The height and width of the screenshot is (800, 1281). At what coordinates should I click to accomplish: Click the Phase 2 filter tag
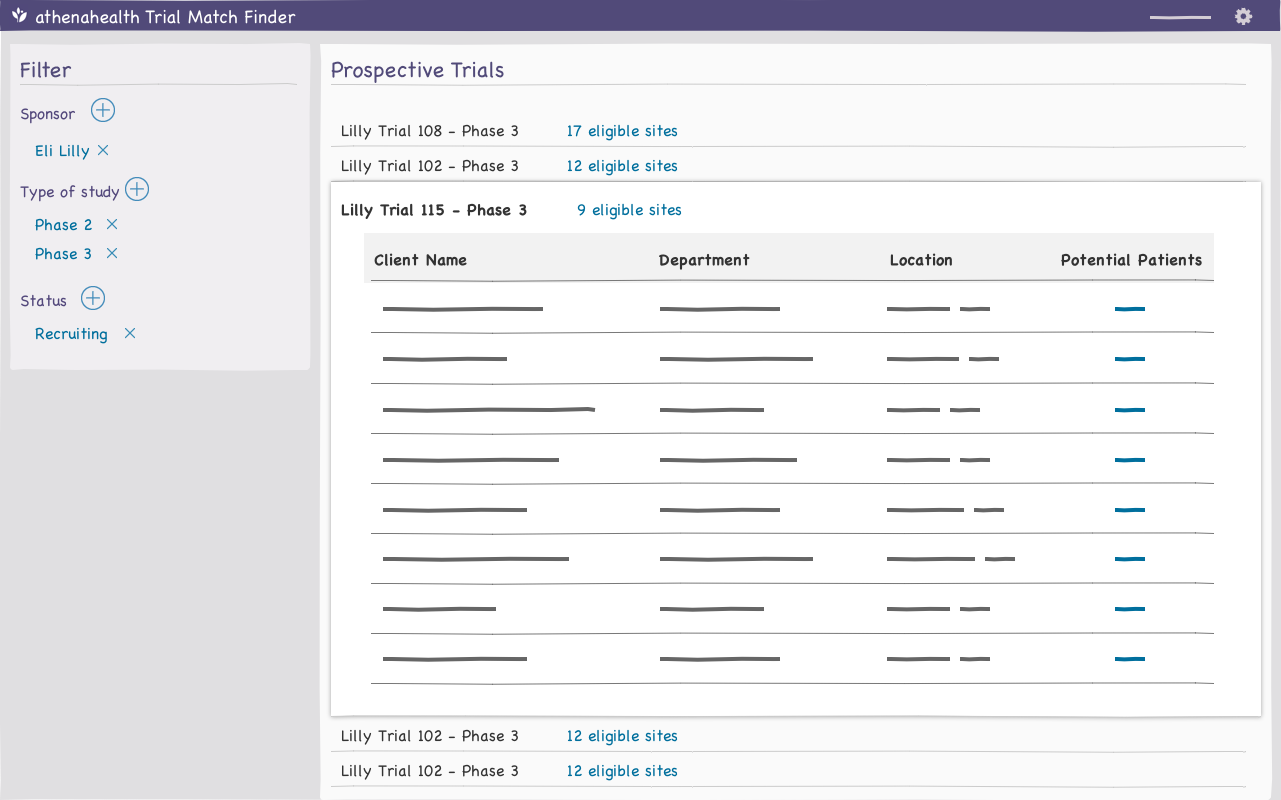tap(63, 225)
